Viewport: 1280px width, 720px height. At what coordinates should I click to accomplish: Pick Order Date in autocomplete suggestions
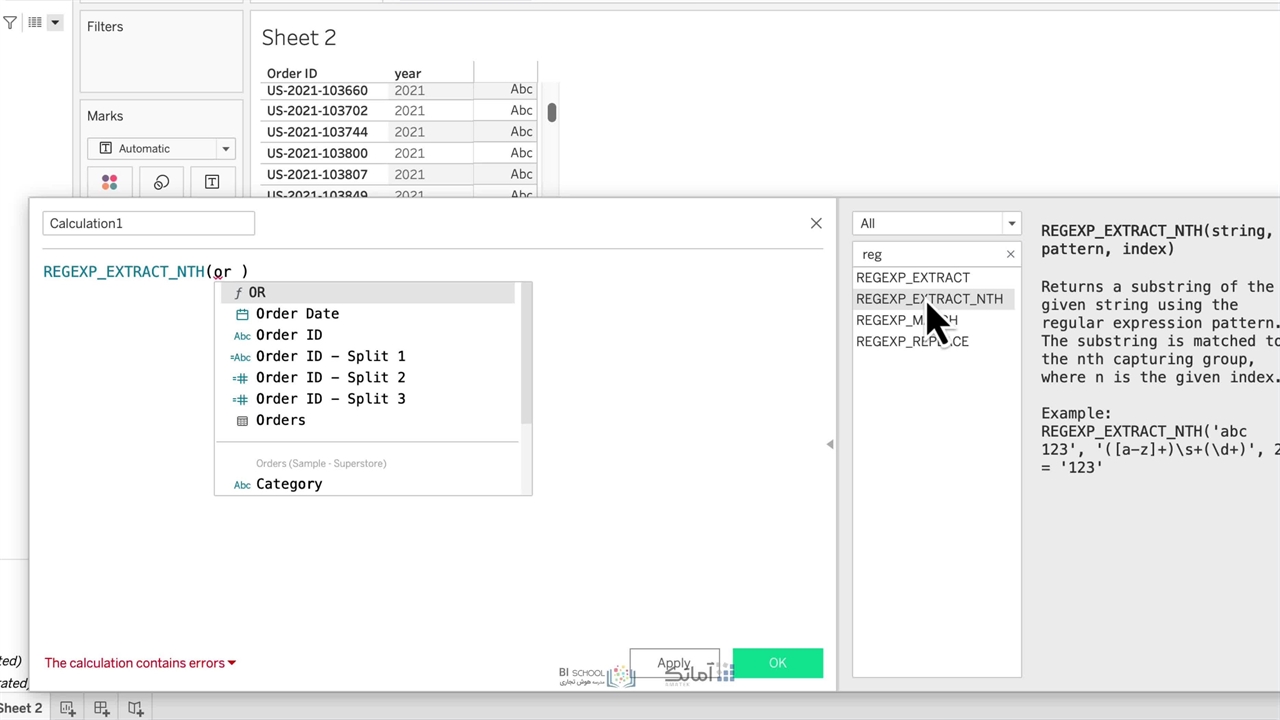(297, 314)
